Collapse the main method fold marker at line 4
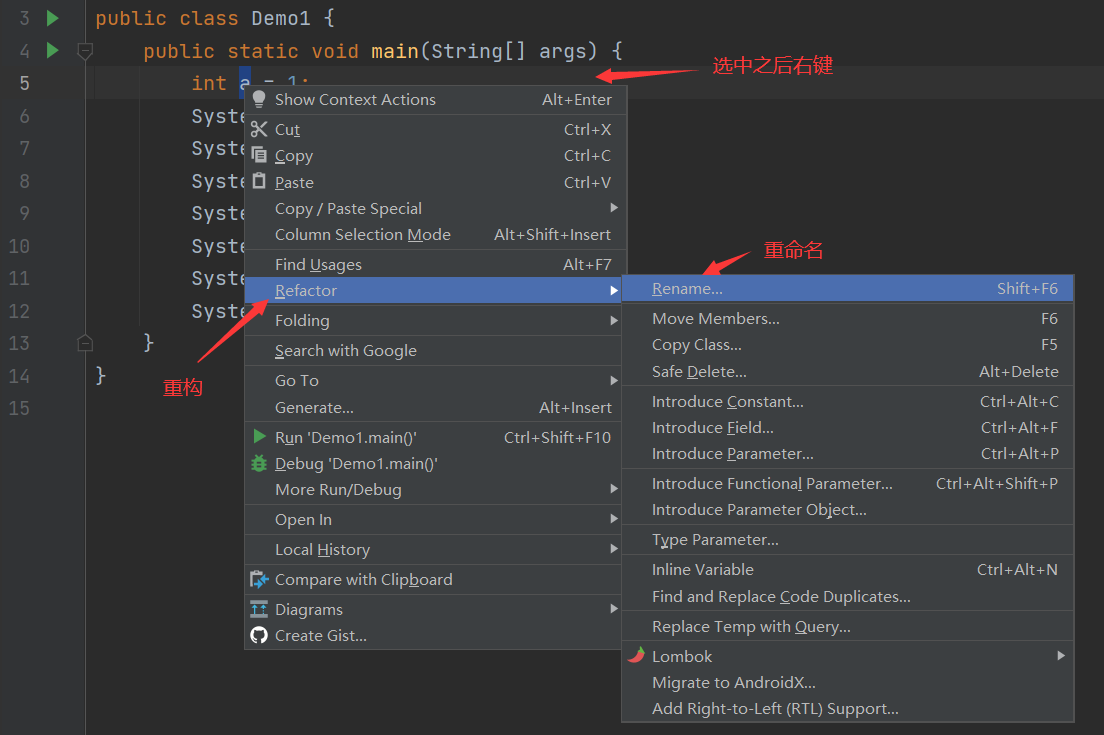 [x=85, y=51]
